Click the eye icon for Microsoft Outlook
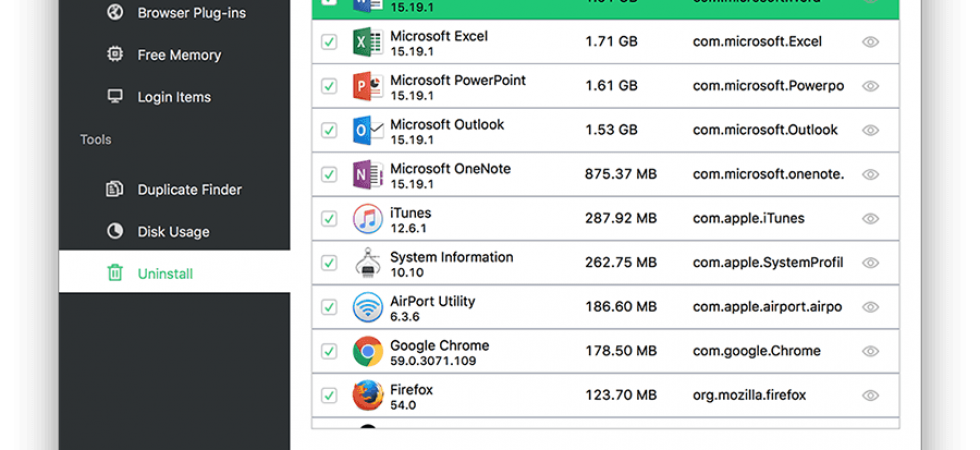This screenshot has width=980, height=450. pyautogui.click(x=870, y=130)
